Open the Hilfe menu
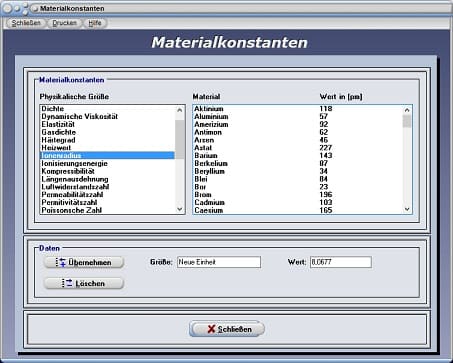The height and width of the screenshot is (363, 453). point(95,23)
